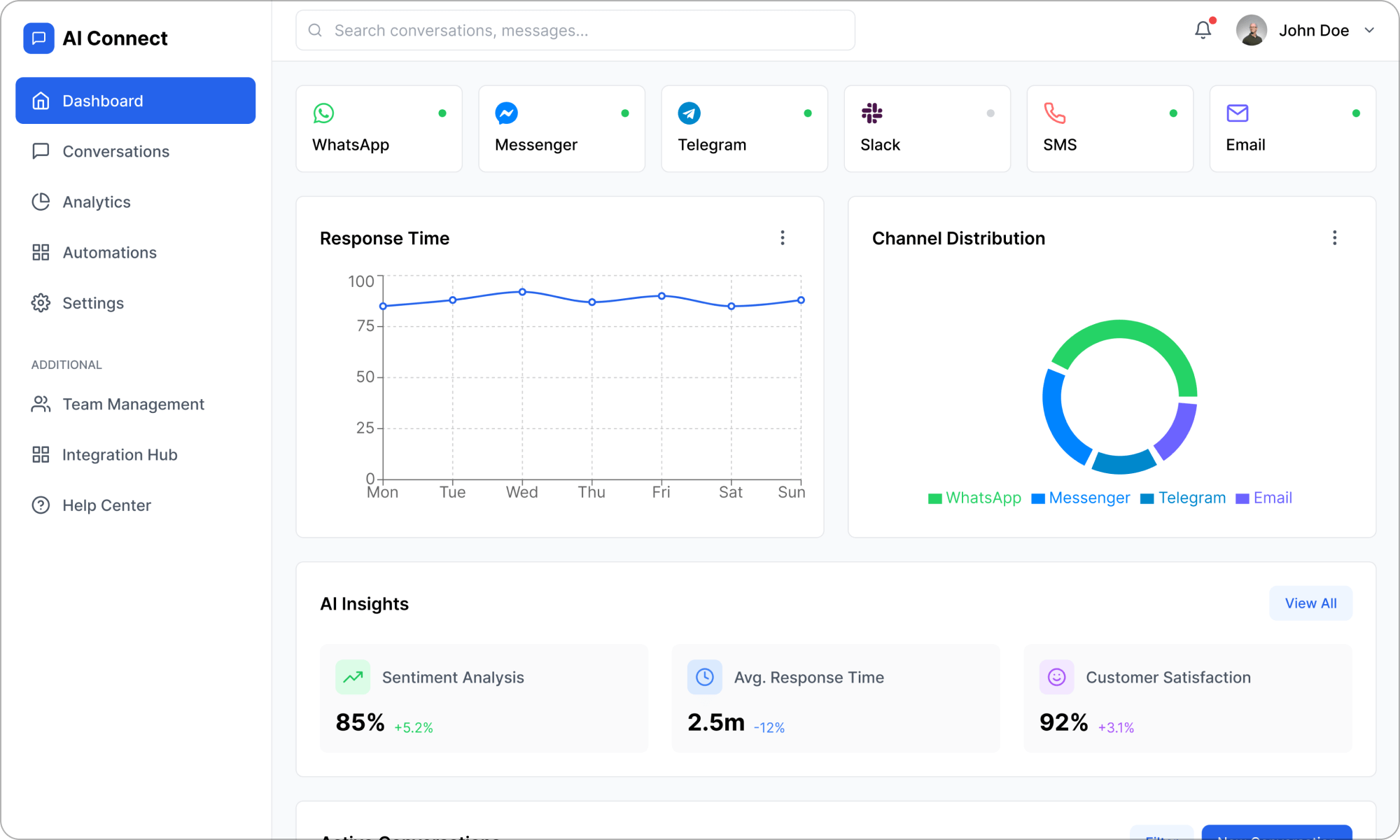
Task: Select the Sentiment Analysis trend icon
Action: (x=353, y=677)
